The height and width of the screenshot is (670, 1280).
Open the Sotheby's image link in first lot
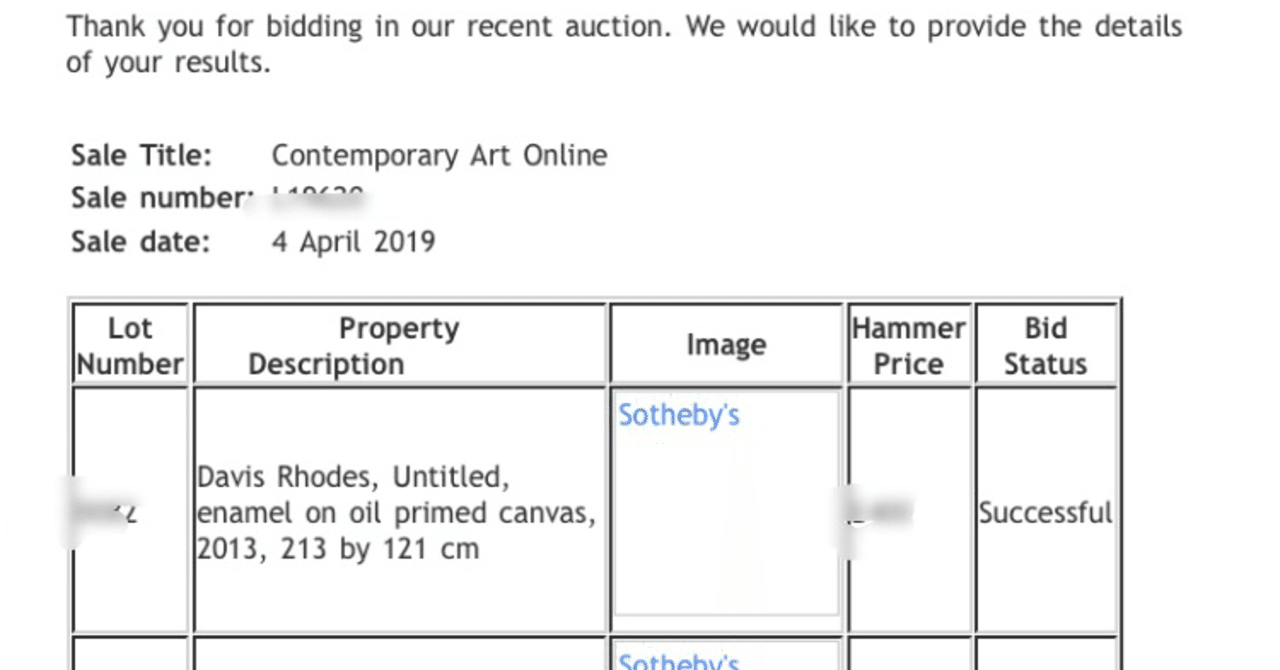tap(679, 414)
